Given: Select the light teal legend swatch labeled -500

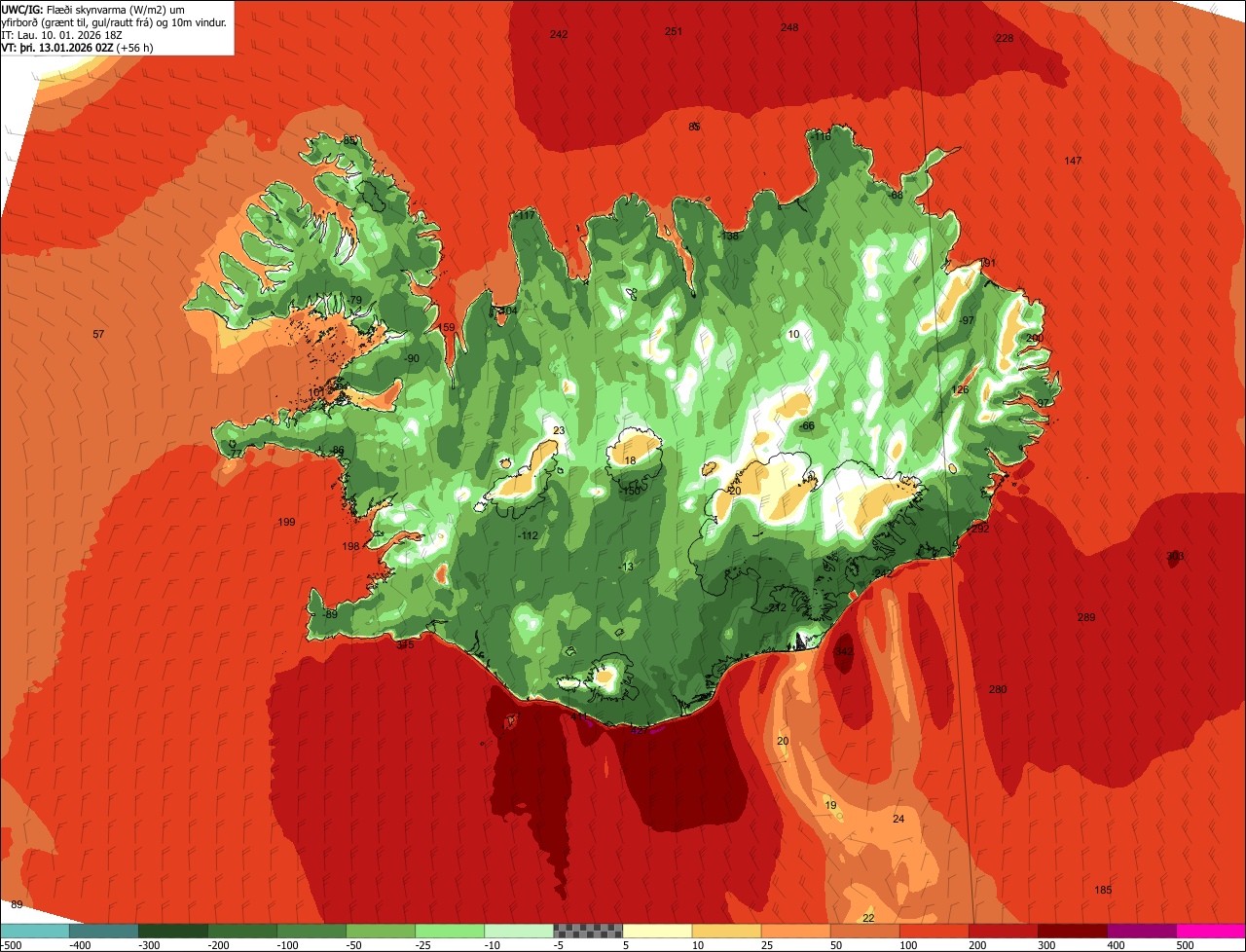Looking at the screenshot, I should click(x=34, y=931).
